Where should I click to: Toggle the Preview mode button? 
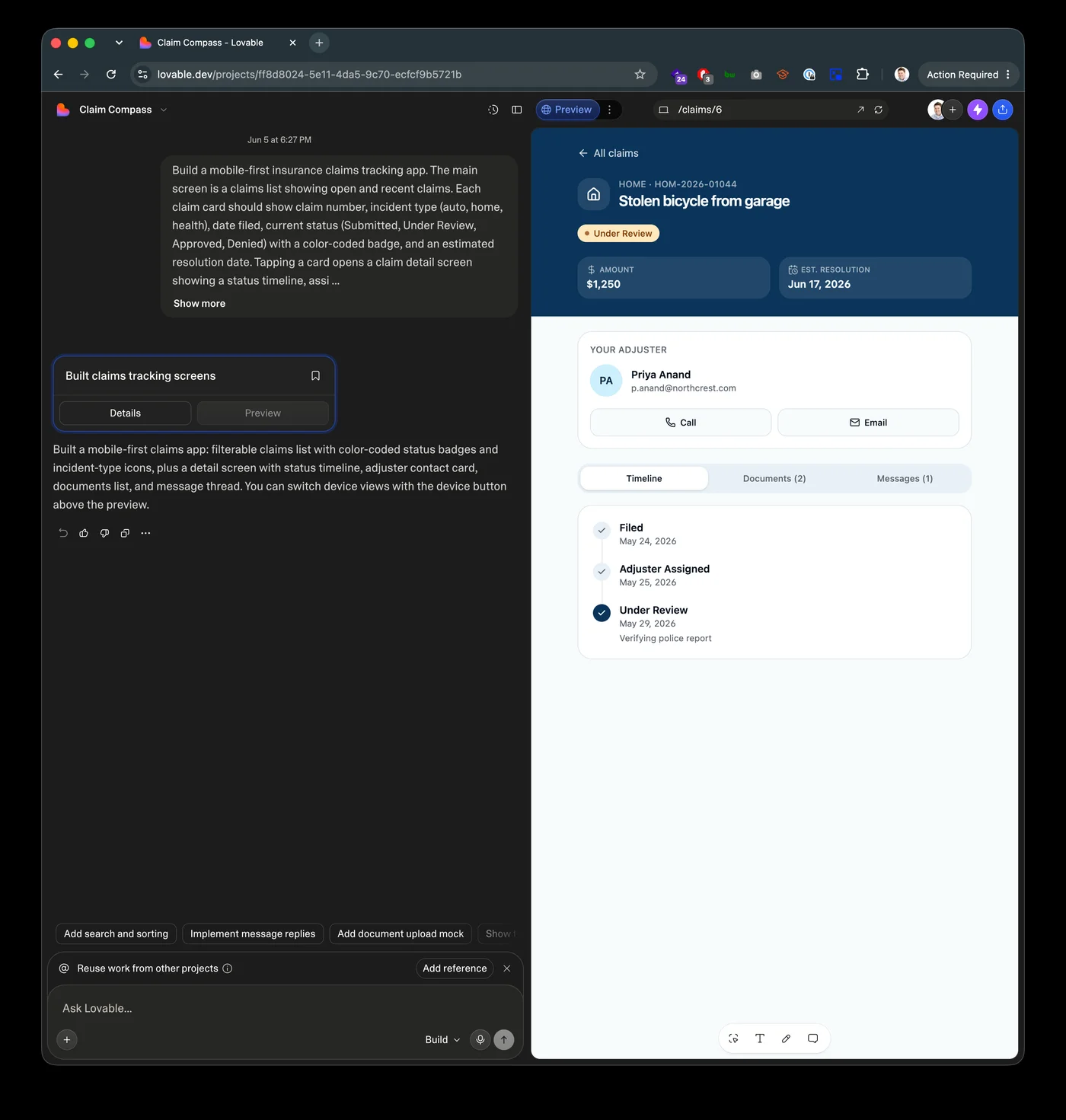tap(567, 110)
